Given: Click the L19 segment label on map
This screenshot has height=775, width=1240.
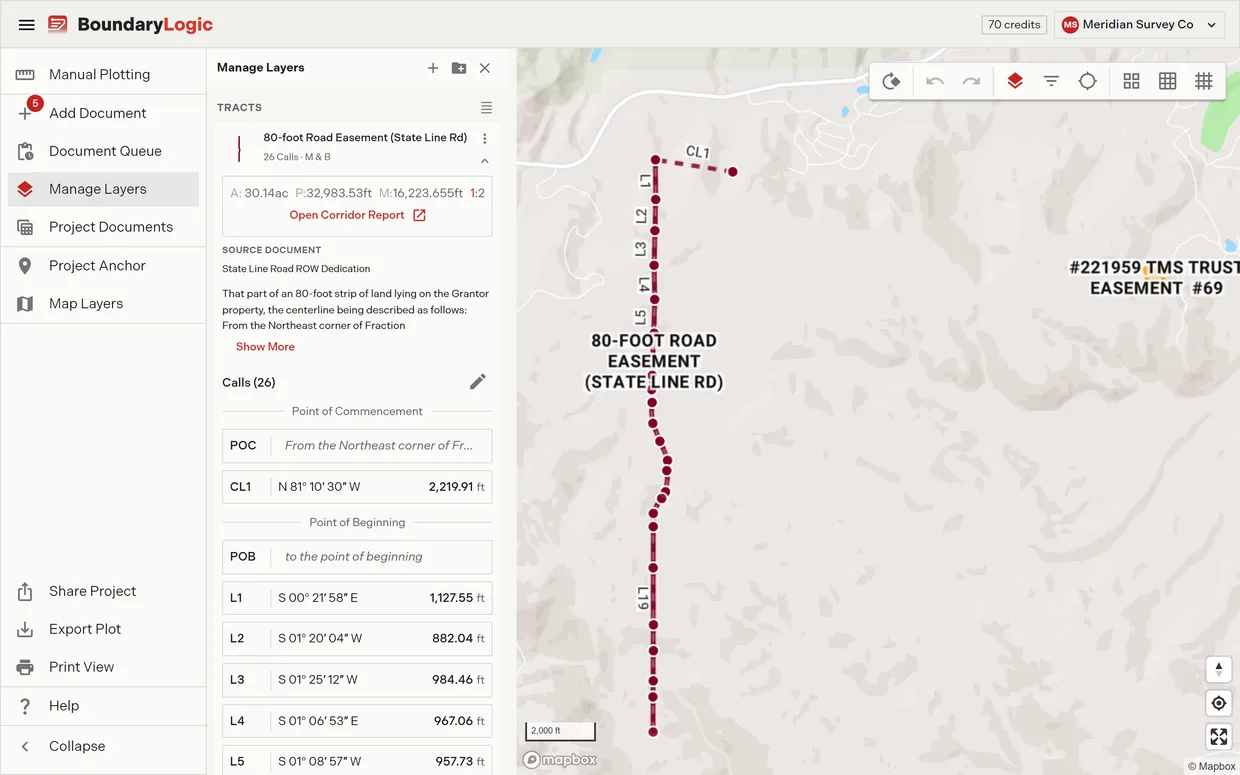Looking at the screenshot, I should coord(644,598).
